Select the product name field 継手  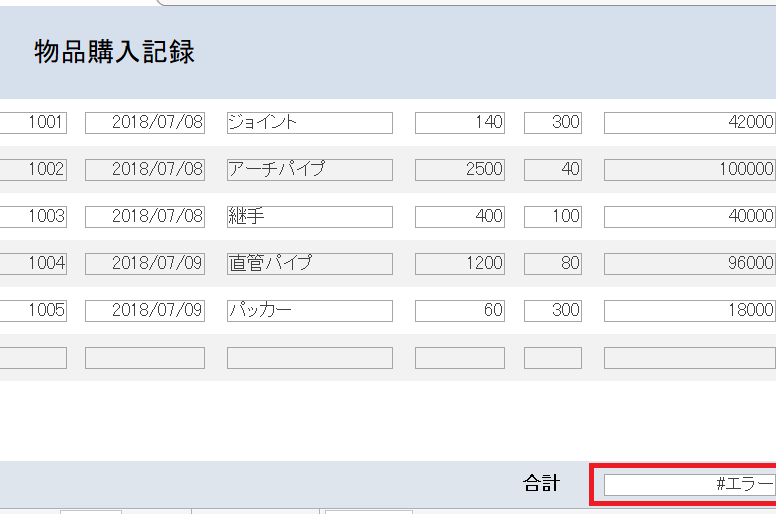click(309, 217)
